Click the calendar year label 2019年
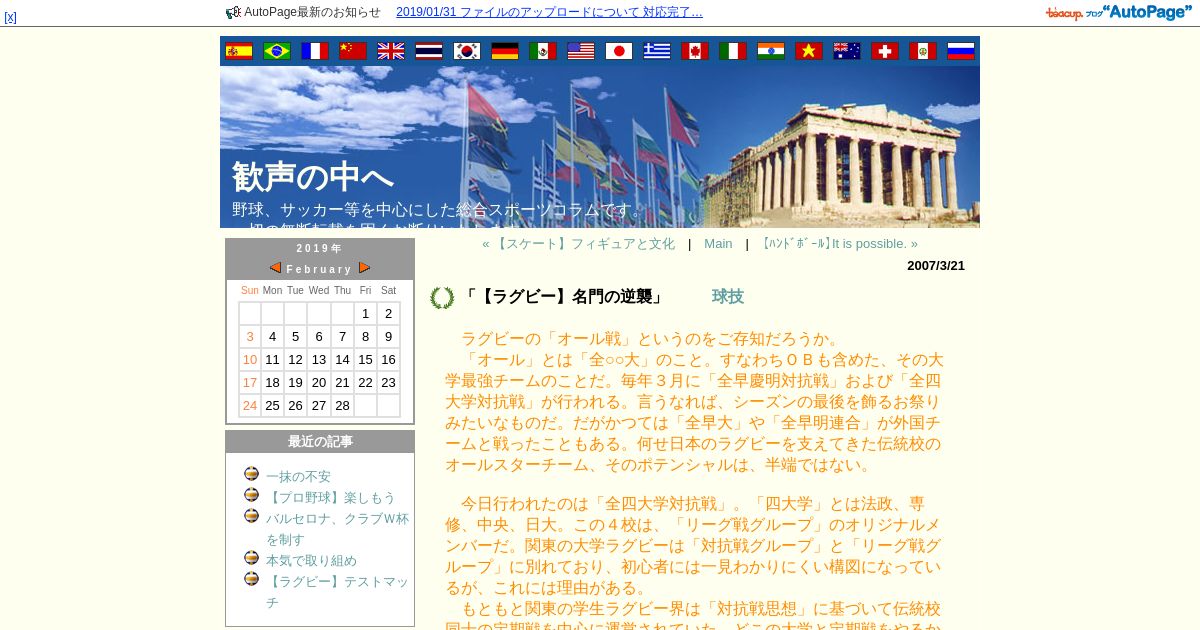The height and width of the screenshot is (630, 1200). tap(320, 249)
